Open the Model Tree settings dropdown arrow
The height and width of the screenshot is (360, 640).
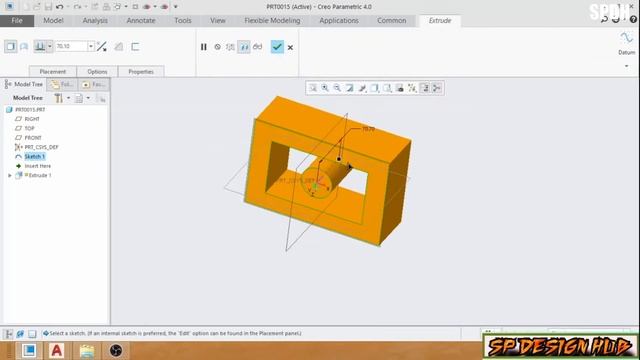(68, 98)
